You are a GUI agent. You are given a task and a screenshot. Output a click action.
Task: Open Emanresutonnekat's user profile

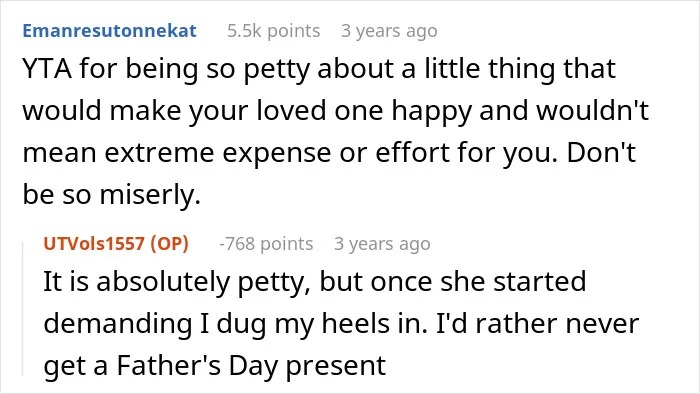pos(109,31)
